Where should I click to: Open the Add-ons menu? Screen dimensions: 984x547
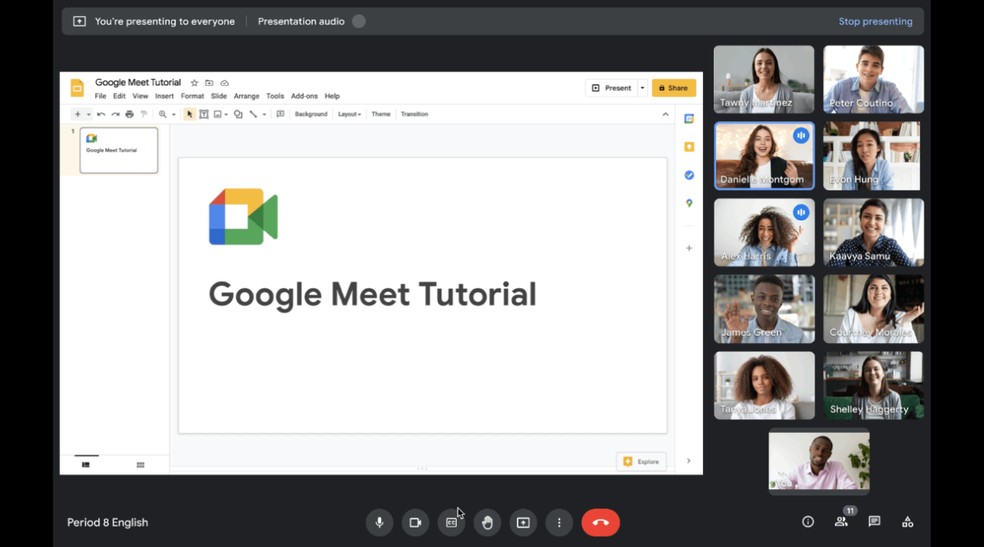tap(304, 96)
